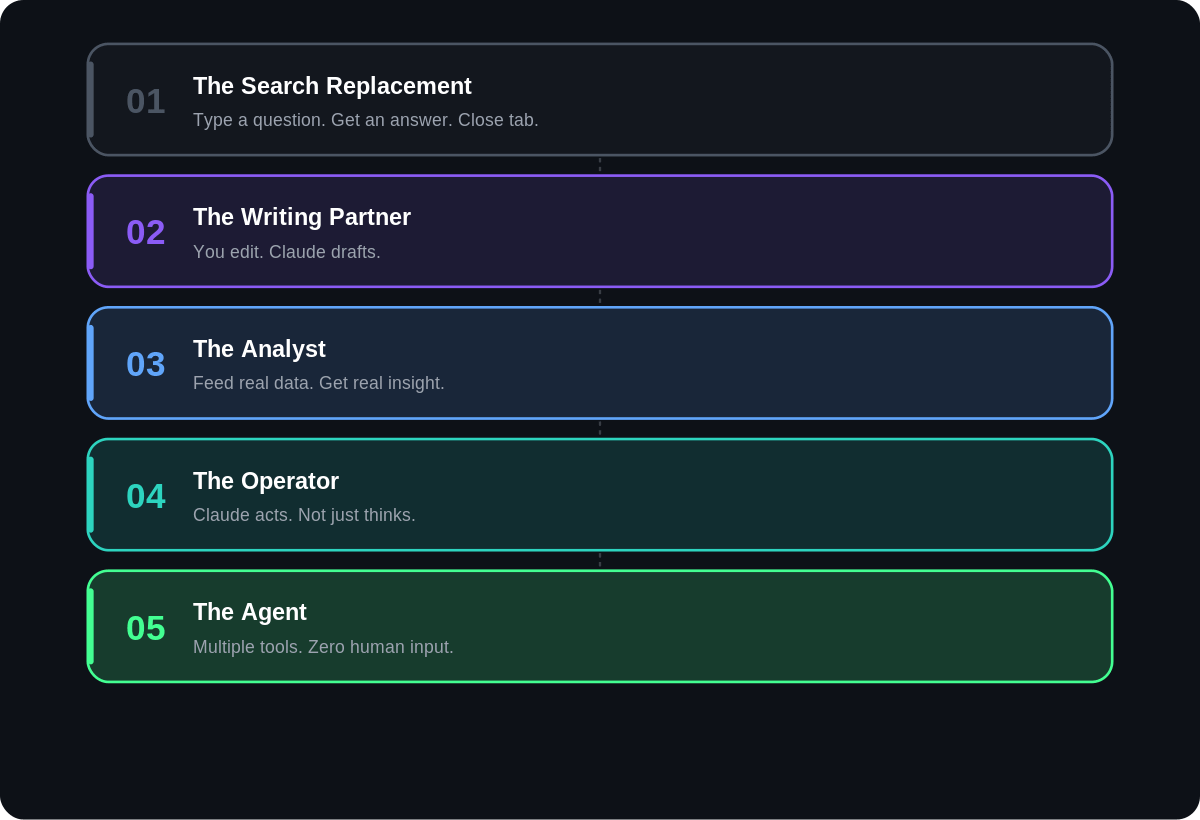Click 'You edit. Claude drafts.' subtitle
1200x820 pixels.
[x=287, y=252]
